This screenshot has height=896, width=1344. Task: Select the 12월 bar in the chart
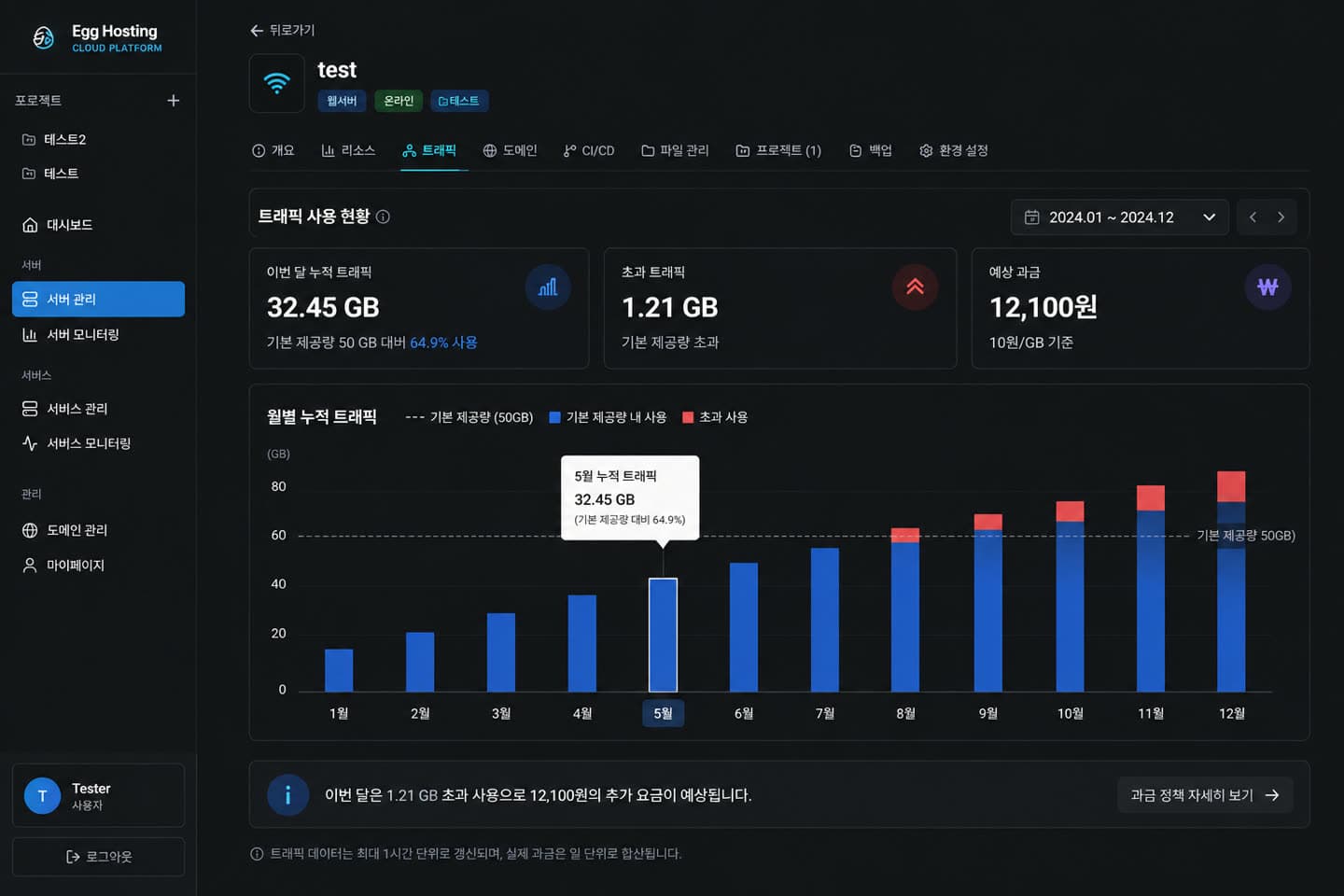tap(1231, 581)
